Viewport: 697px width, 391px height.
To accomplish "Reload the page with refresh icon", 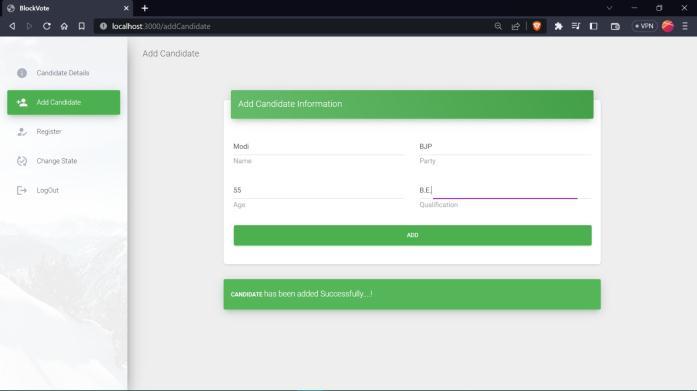I will [47, 26].
